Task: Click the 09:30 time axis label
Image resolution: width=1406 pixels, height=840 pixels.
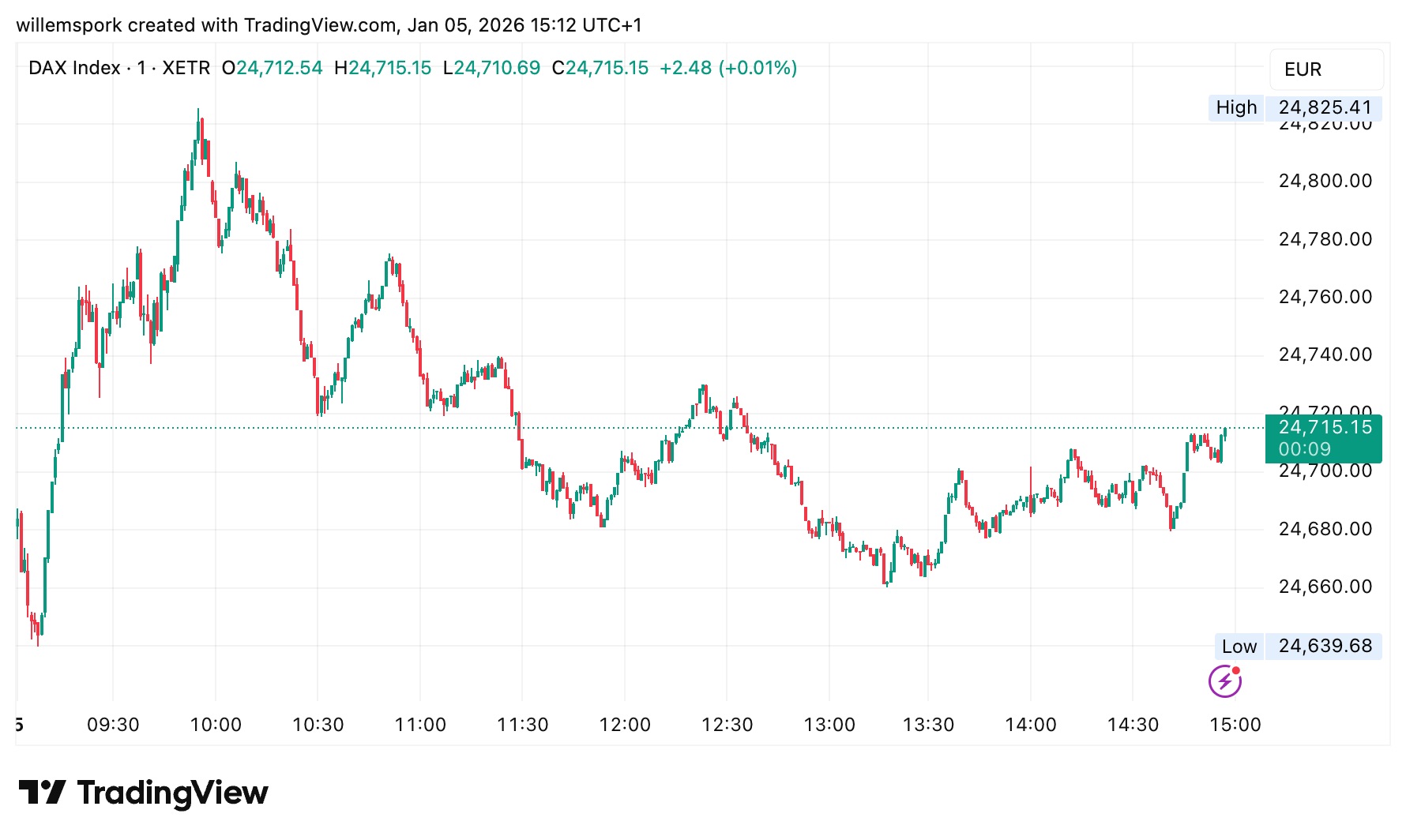Action: (x=113, y=725)
